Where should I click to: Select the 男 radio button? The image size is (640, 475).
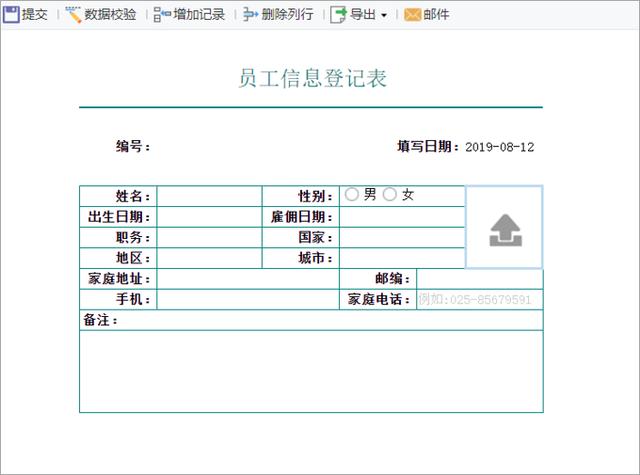[351, 194]
